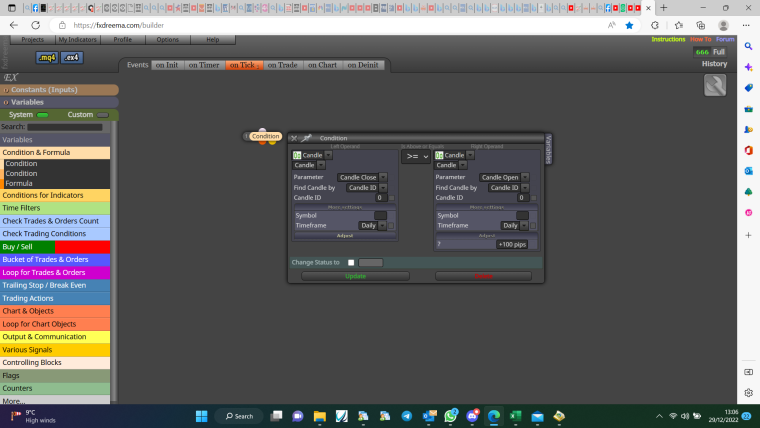Refresh the fxdreema page
Viewport: 760px width, 428px height.
point(35,25)
